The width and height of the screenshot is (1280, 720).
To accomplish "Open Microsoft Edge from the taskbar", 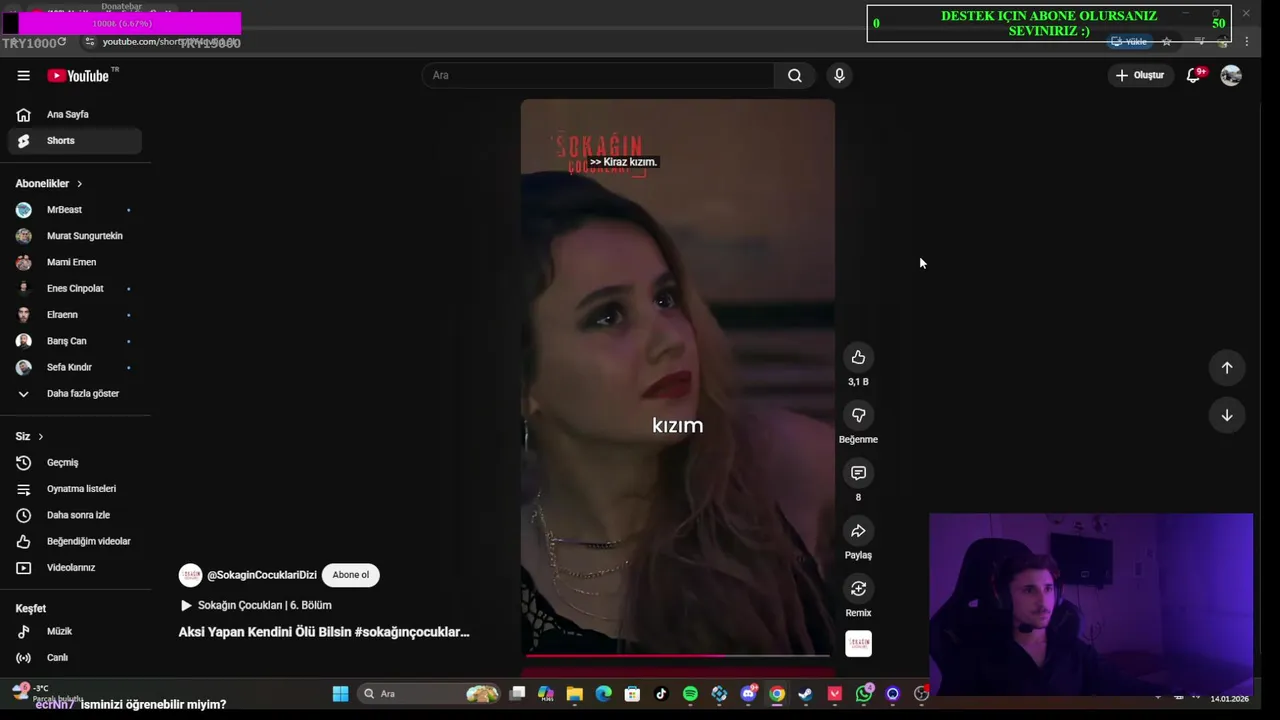I will coord(603,694).
